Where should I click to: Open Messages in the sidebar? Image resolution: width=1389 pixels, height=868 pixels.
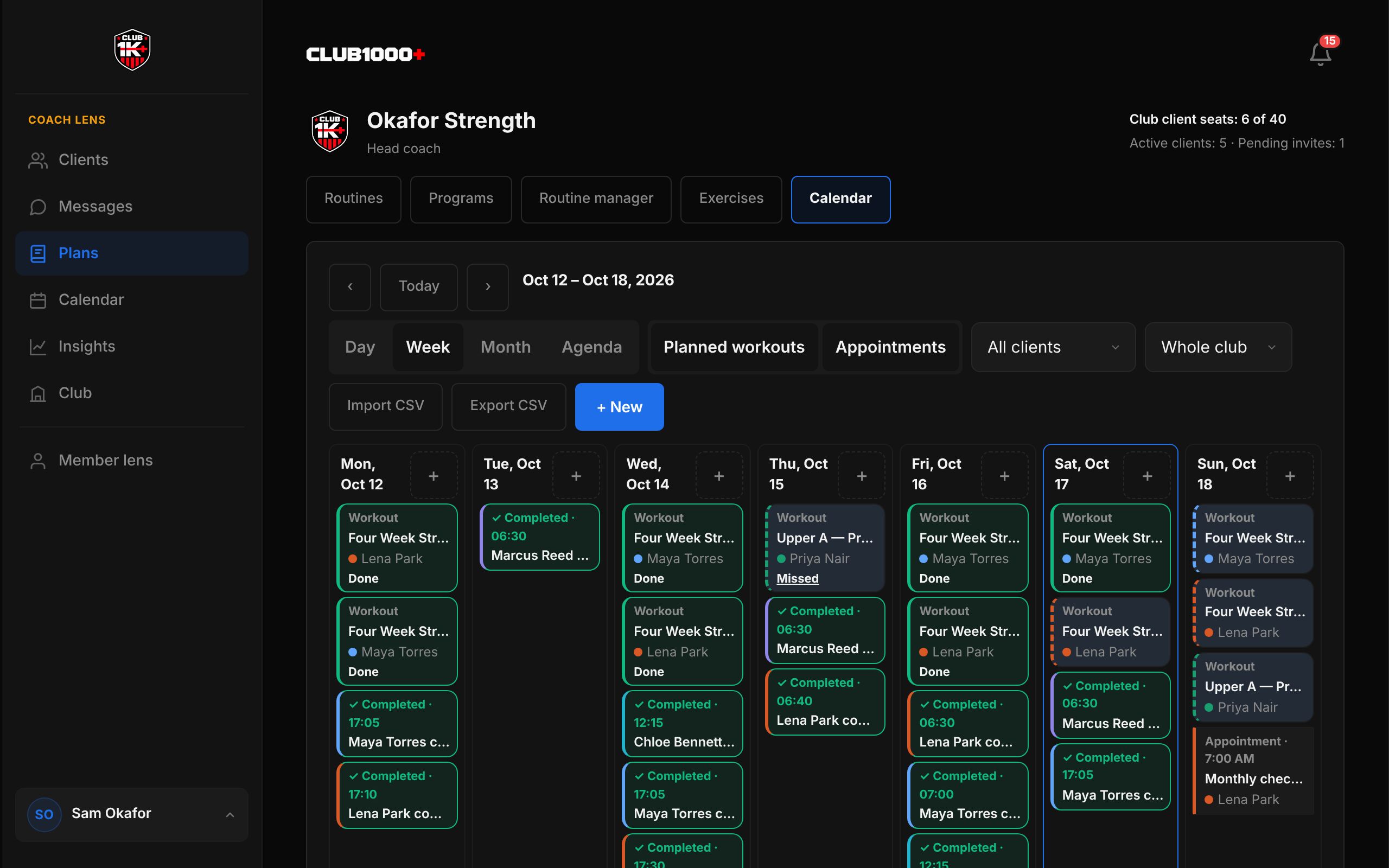point(131,206)
